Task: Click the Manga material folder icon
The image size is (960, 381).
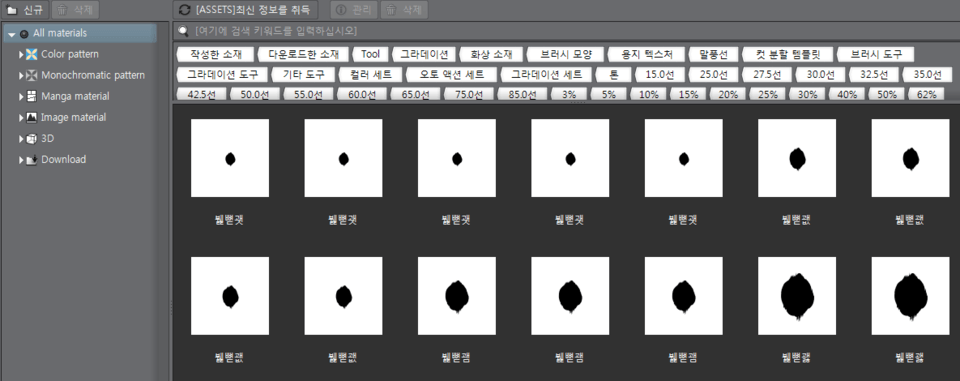Action: coord(31,96)
